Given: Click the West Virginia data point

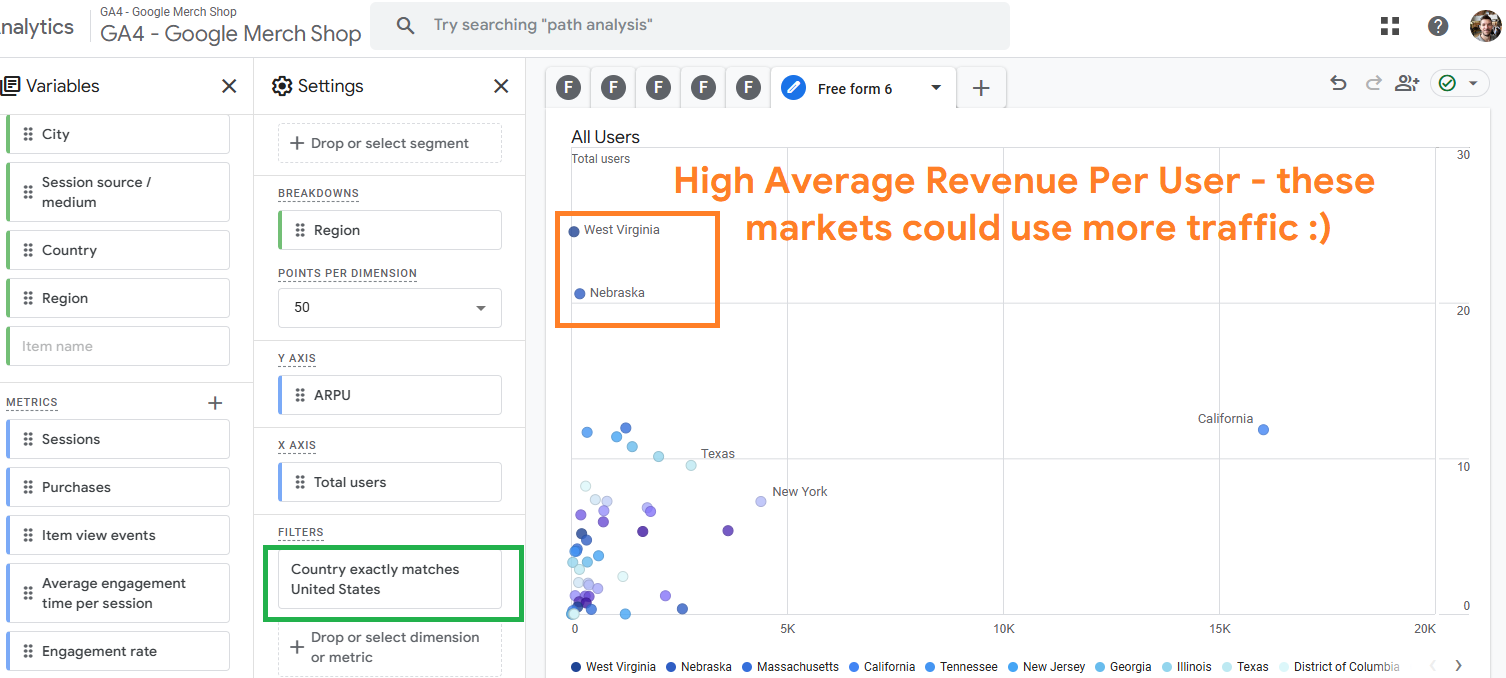Looking at the screenshot, I should pos(574,231).
